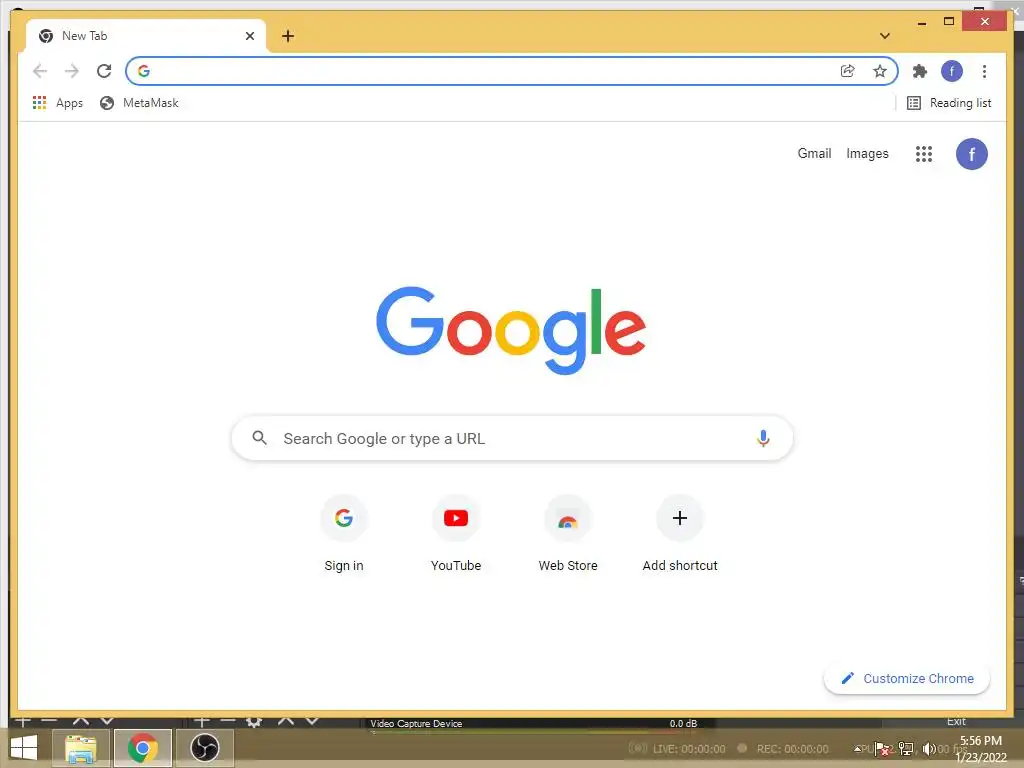The width and height of the screenshot is (1024, 768).
Task: Click the share this page icon
Action: 847,71
